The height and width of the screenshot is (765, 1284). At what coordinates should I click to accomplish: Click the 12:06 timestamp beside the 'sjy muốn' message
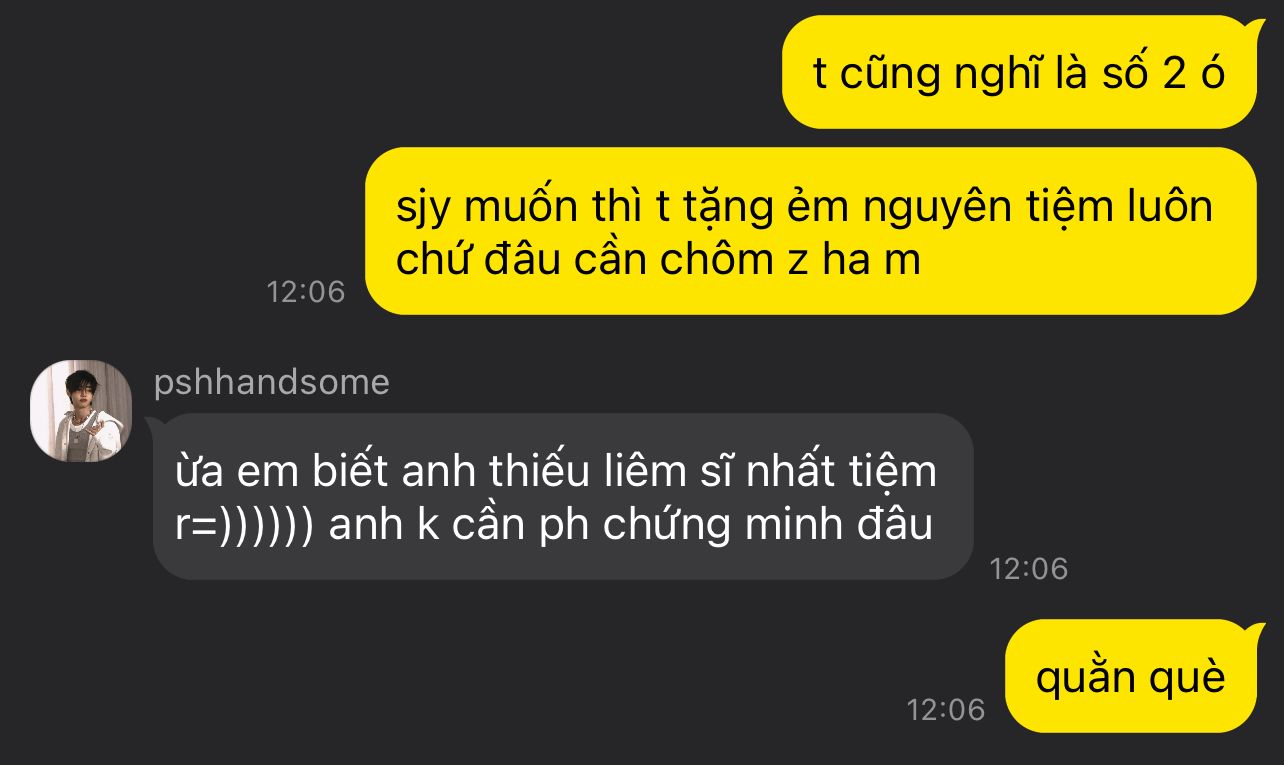click(x=306, y=292)
